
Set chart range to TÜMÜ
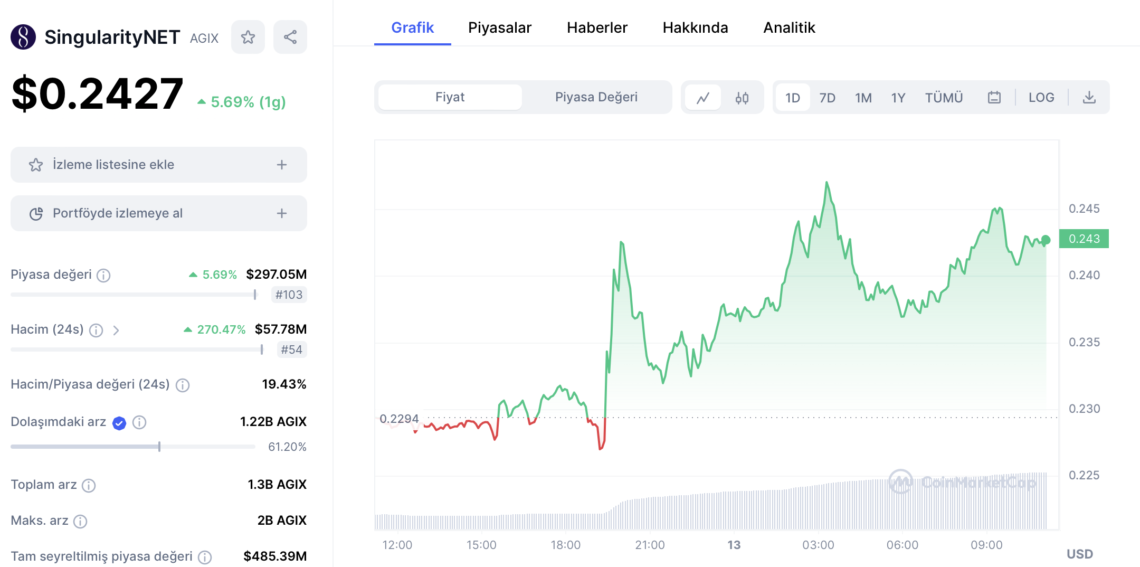click(x=944, y=97)
